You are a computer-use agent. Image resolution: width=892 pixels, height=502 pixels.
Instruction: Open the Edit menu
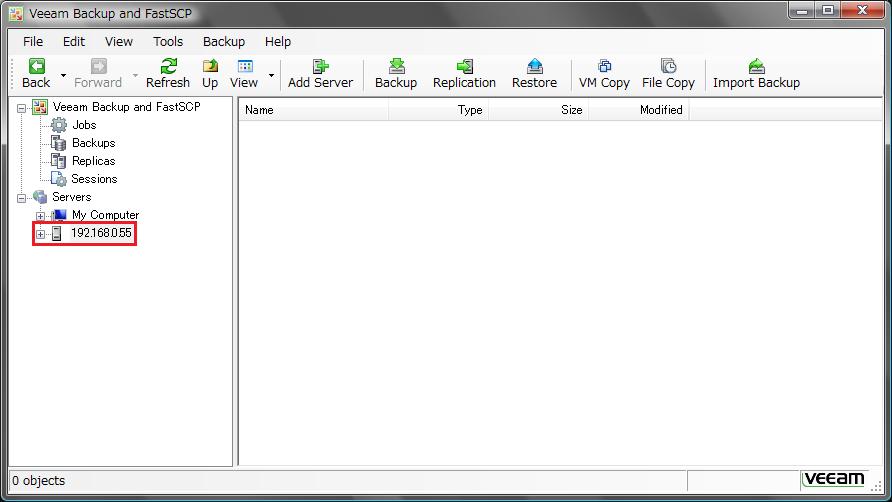(x=74, y=42)
